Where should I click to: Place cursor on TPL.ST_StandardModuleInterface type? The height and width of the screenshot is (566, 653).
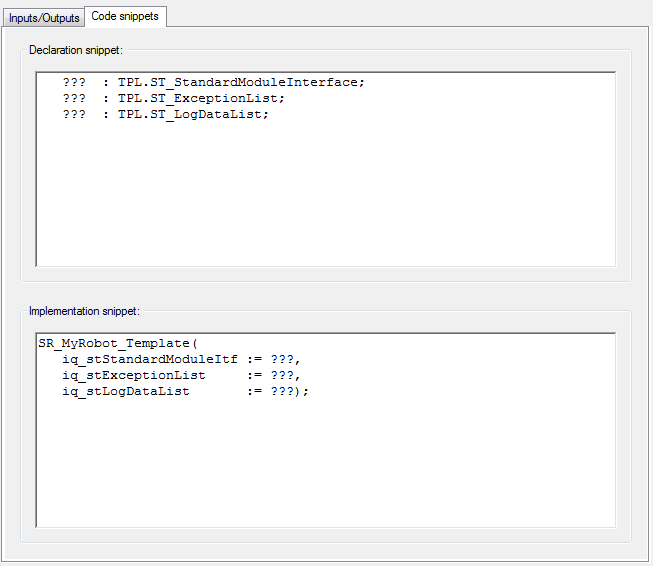(241, 83)
